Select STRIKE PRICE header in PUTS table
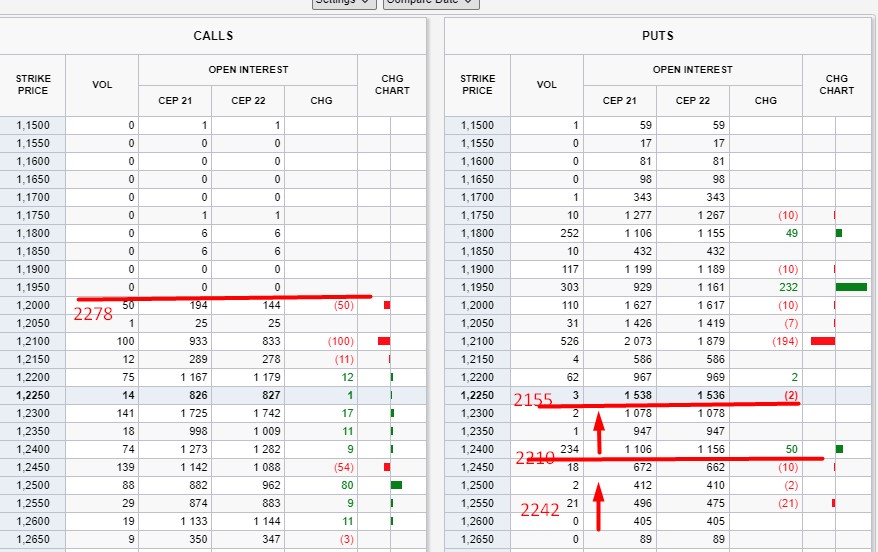Image resolution: width=878 pixels, height=552 pixels. click(x=478, y=85)
